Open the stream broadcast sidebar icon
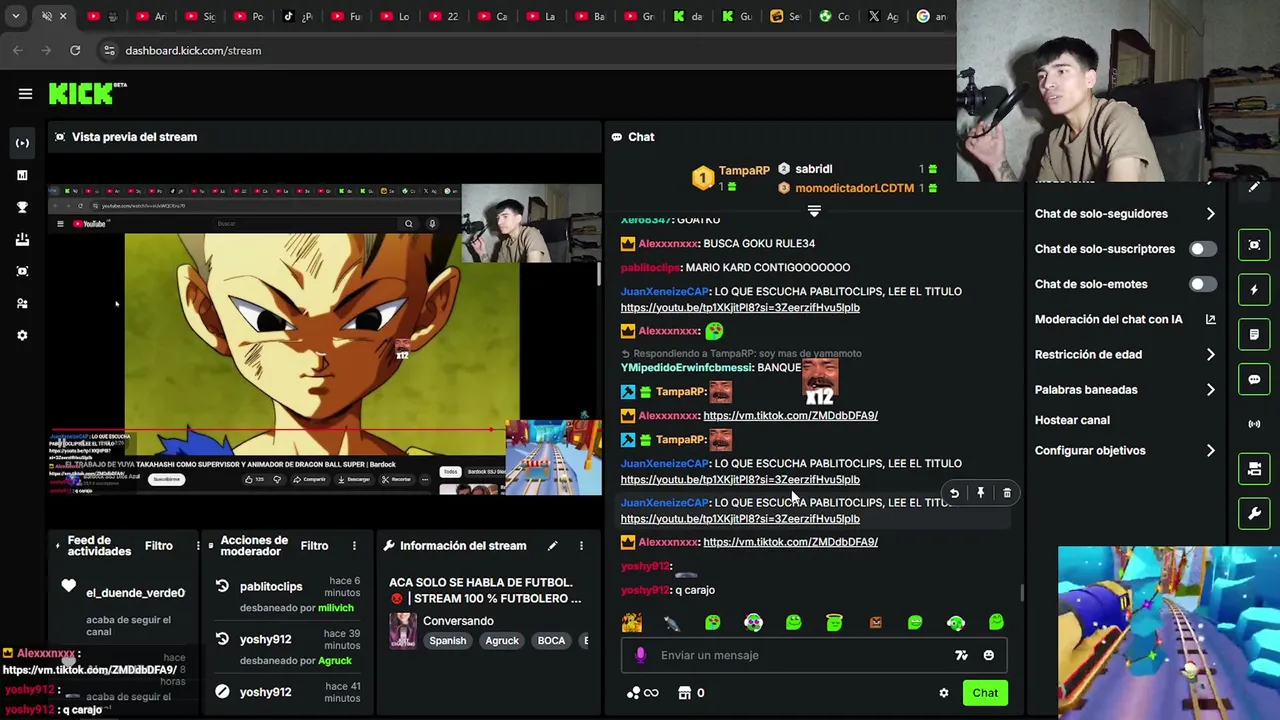1280x720 pixels. click(22, 143)
